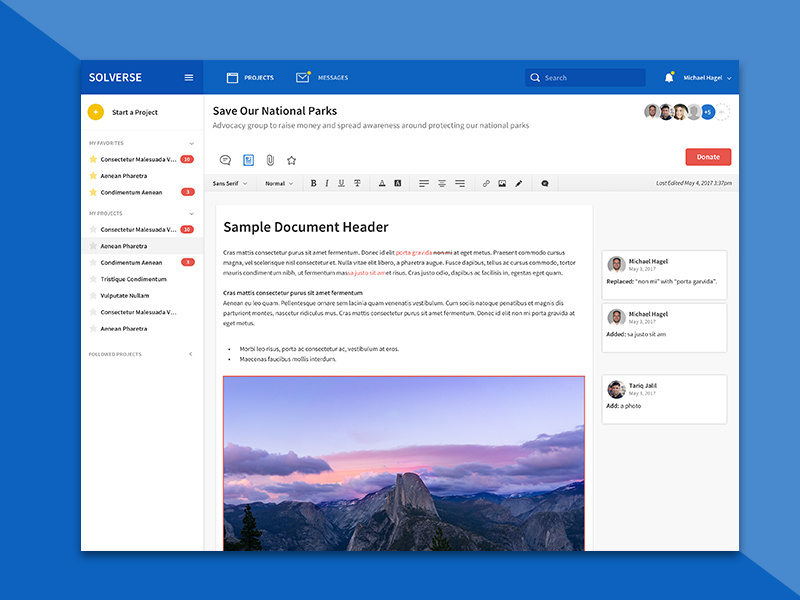The height and width of the screenshot is (600, 800).
Task: Open the sidebar hamburger menu
Action: tap(189, 77)
